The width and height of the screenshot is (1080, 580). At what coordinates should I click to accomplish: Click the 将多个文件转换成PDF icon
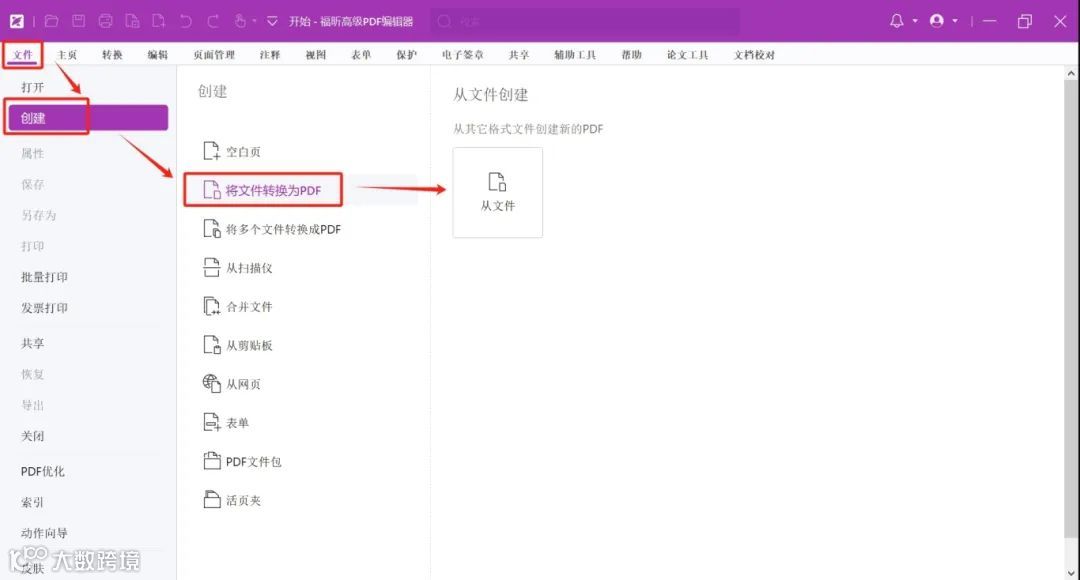pos(211,229)
